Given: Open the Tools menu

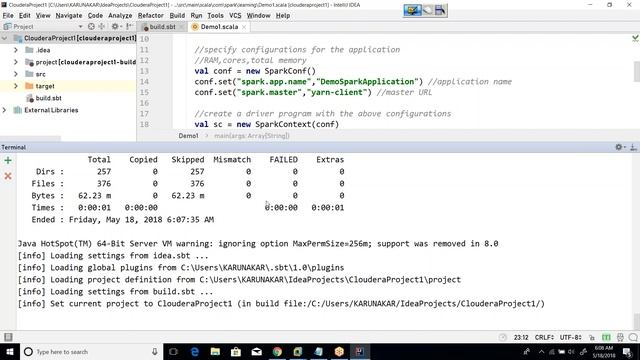Looking at the screenshot, I should tap(215, 16).
